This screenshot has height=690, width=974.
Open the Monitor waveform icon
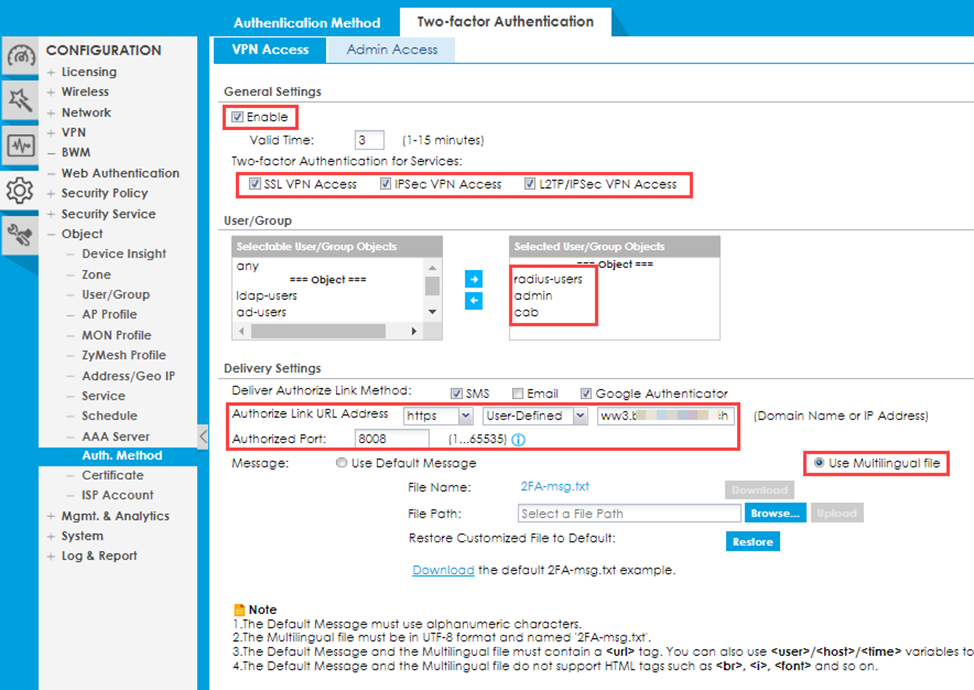pyautogui.click(x=20, y=146)
